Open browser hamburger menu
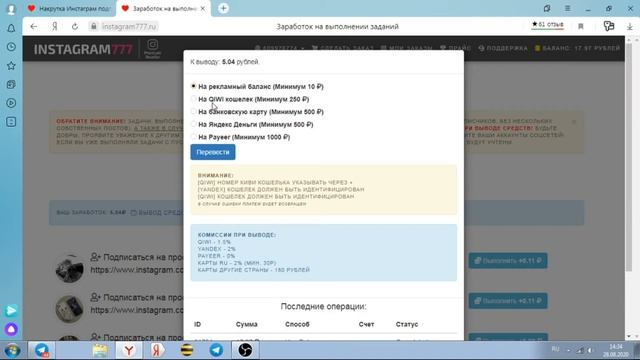This screenshot has height=360, width=640. pos(567,8)
